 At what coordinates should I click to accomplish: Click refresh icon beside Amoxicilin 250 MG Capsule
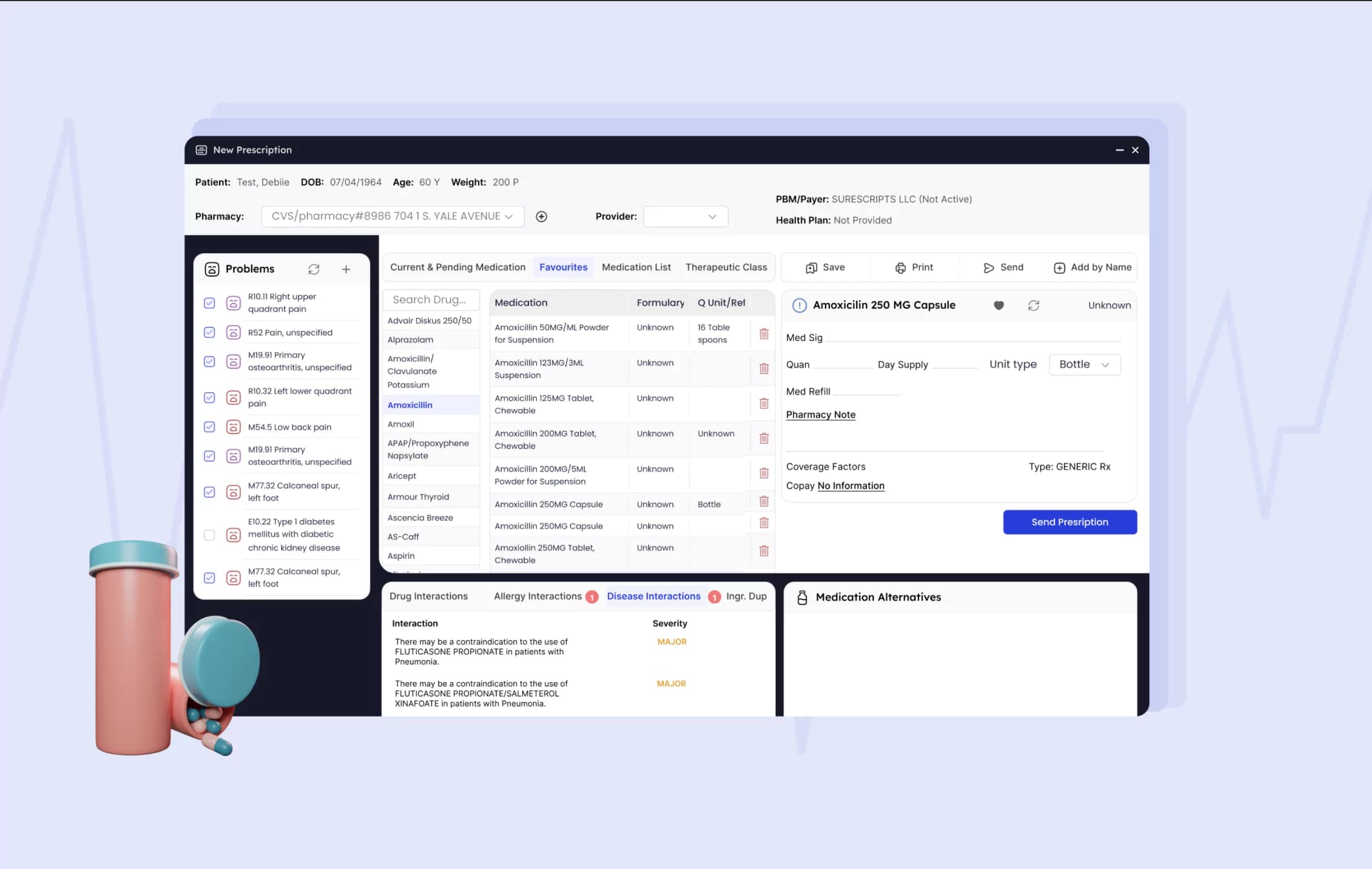[1034, 305]
